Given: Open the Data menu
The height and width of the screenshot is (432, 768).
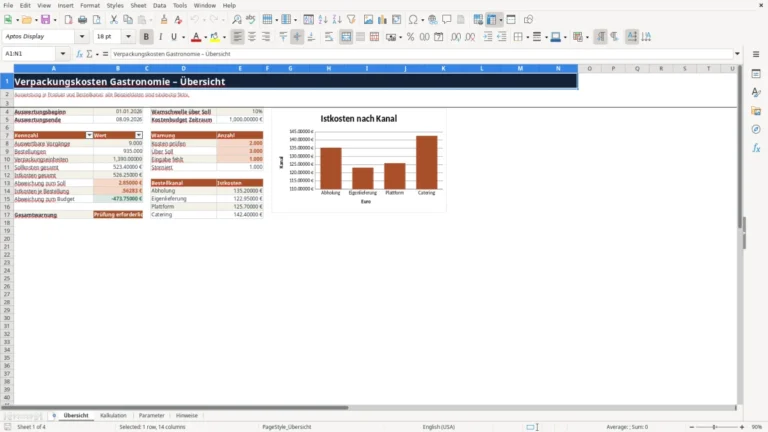Looking at the screenshot, I should (x=159, y=5).
